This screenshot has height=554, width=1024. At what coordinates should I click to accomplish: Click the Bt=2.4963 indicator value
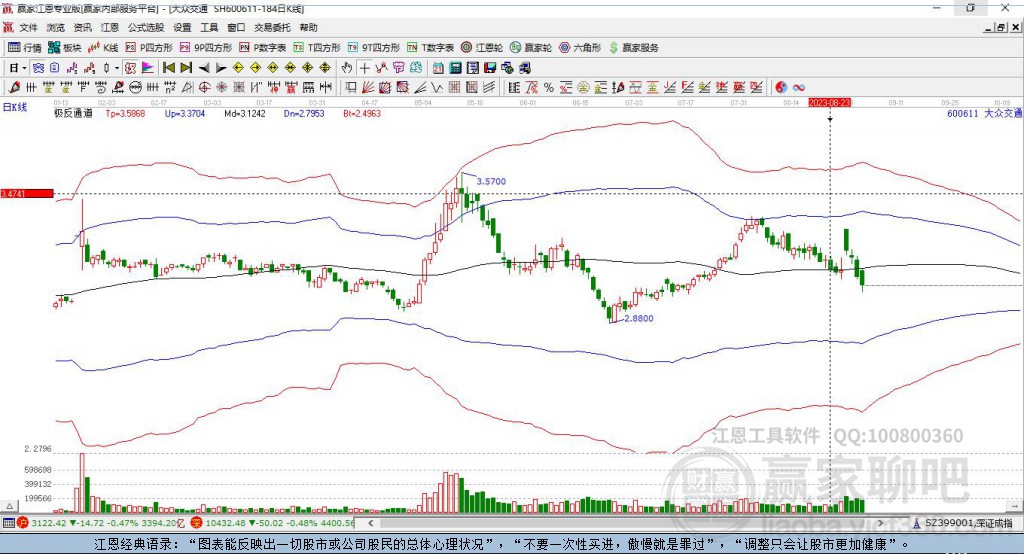(x=362, y=113)
